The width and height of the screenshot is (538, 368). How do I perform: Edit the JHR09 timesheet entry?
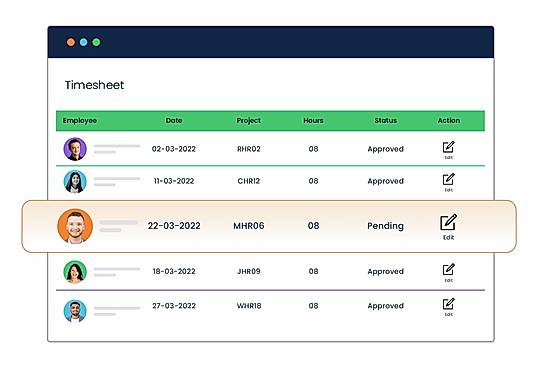point(448,273)
